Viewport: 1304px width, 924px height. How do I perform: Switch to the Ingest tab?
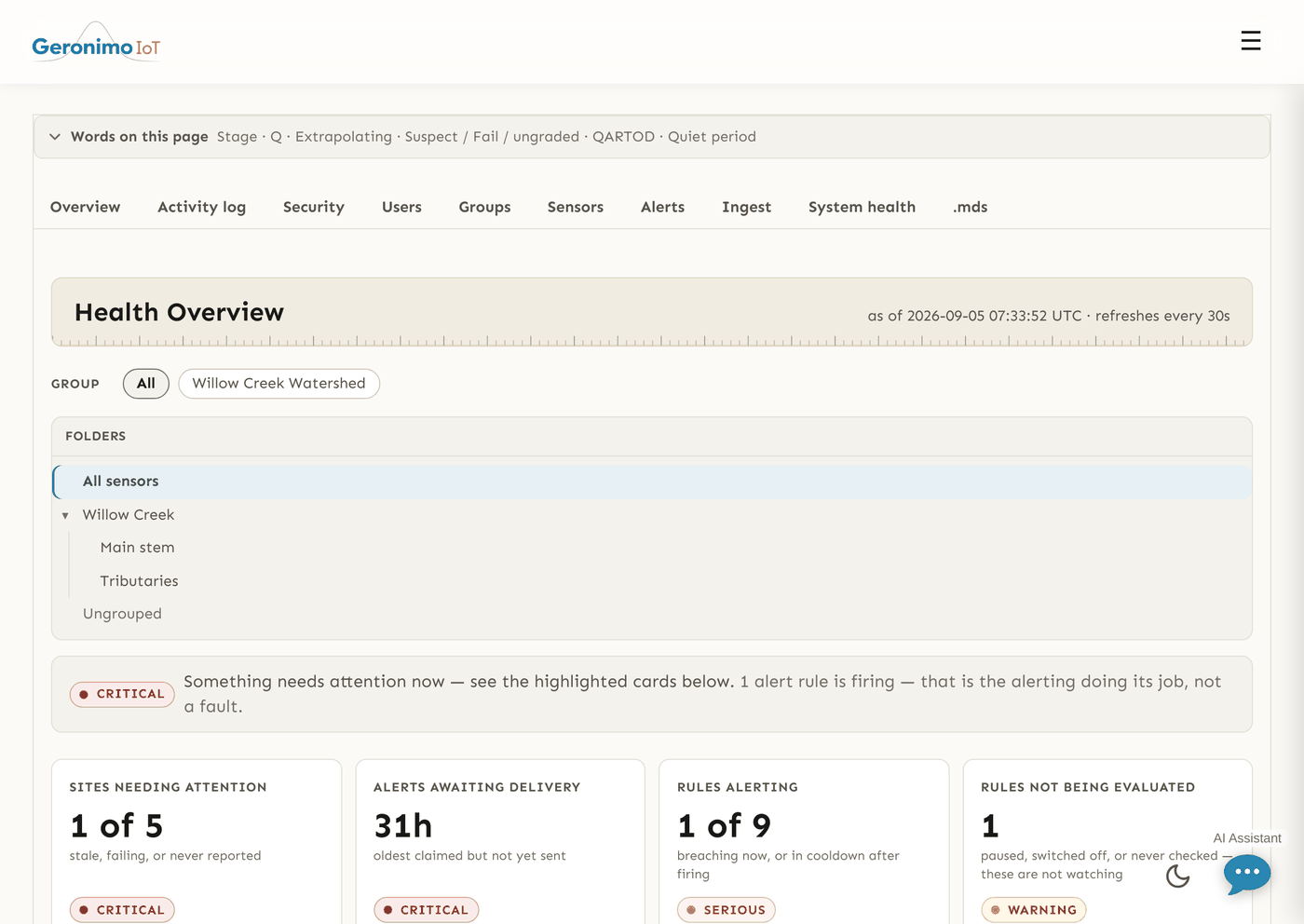[x=746, y=207]
